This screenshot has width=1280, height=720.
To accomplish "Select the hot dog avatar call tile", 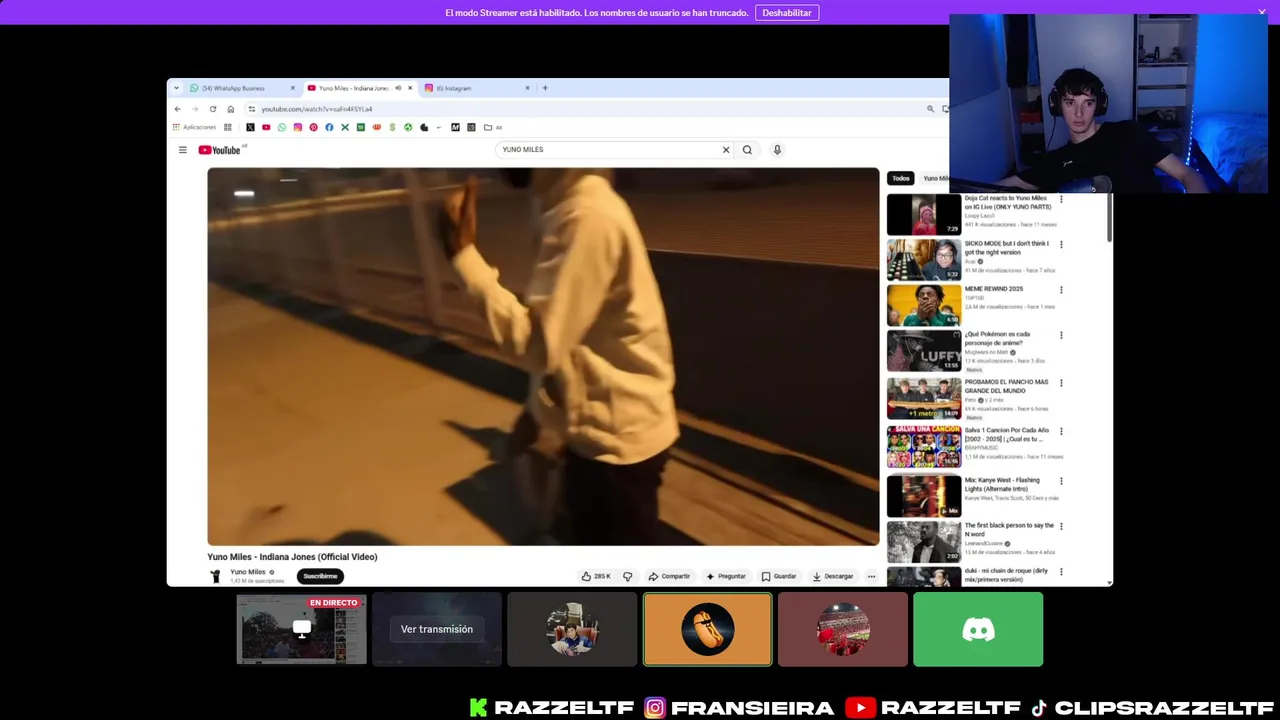I will coord(708,629).
